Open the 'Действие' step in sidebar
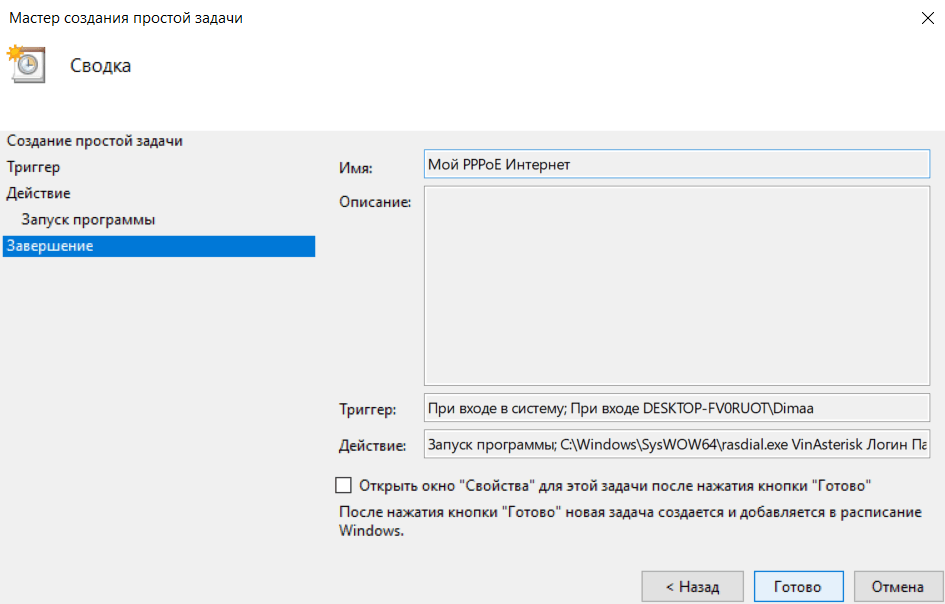Screen dimensions: 945x604 click(38, 193)
